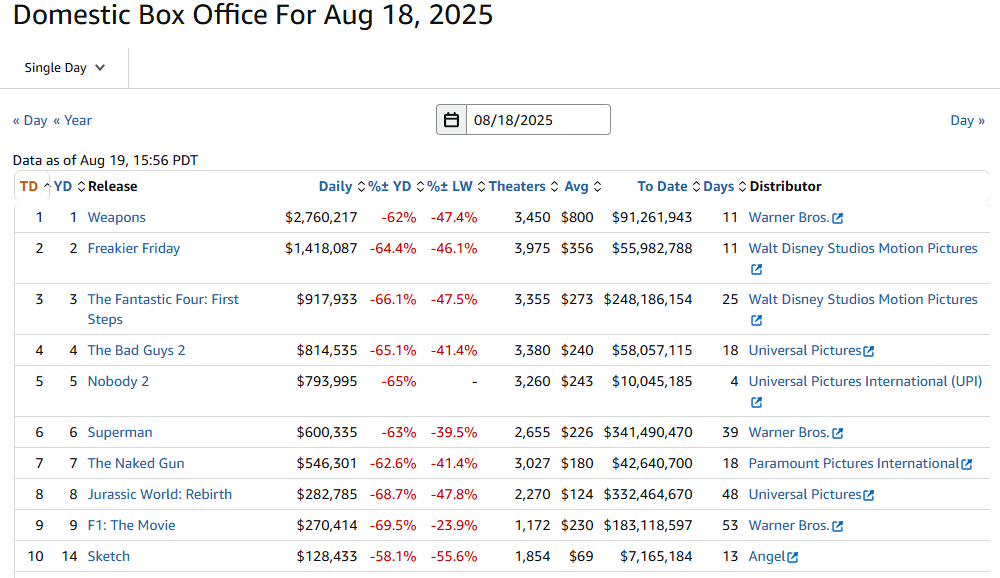Open Warner Bros. distributor link for Superman
Viewport: 1000px width, 578px height.
pos(789,433)
